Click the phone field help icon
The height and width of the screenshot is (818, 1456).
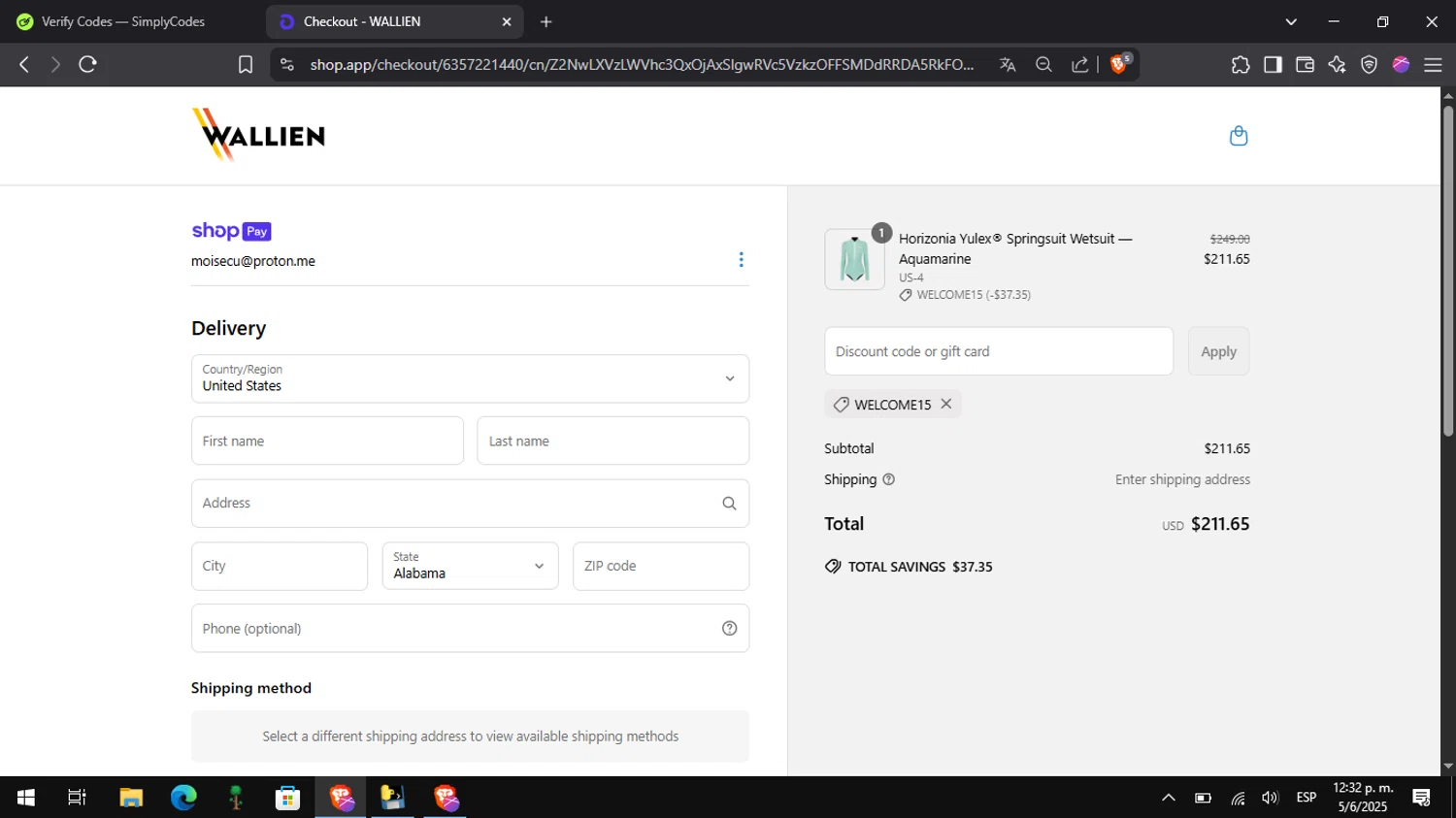pyautogui.click(x=730, y=629)
